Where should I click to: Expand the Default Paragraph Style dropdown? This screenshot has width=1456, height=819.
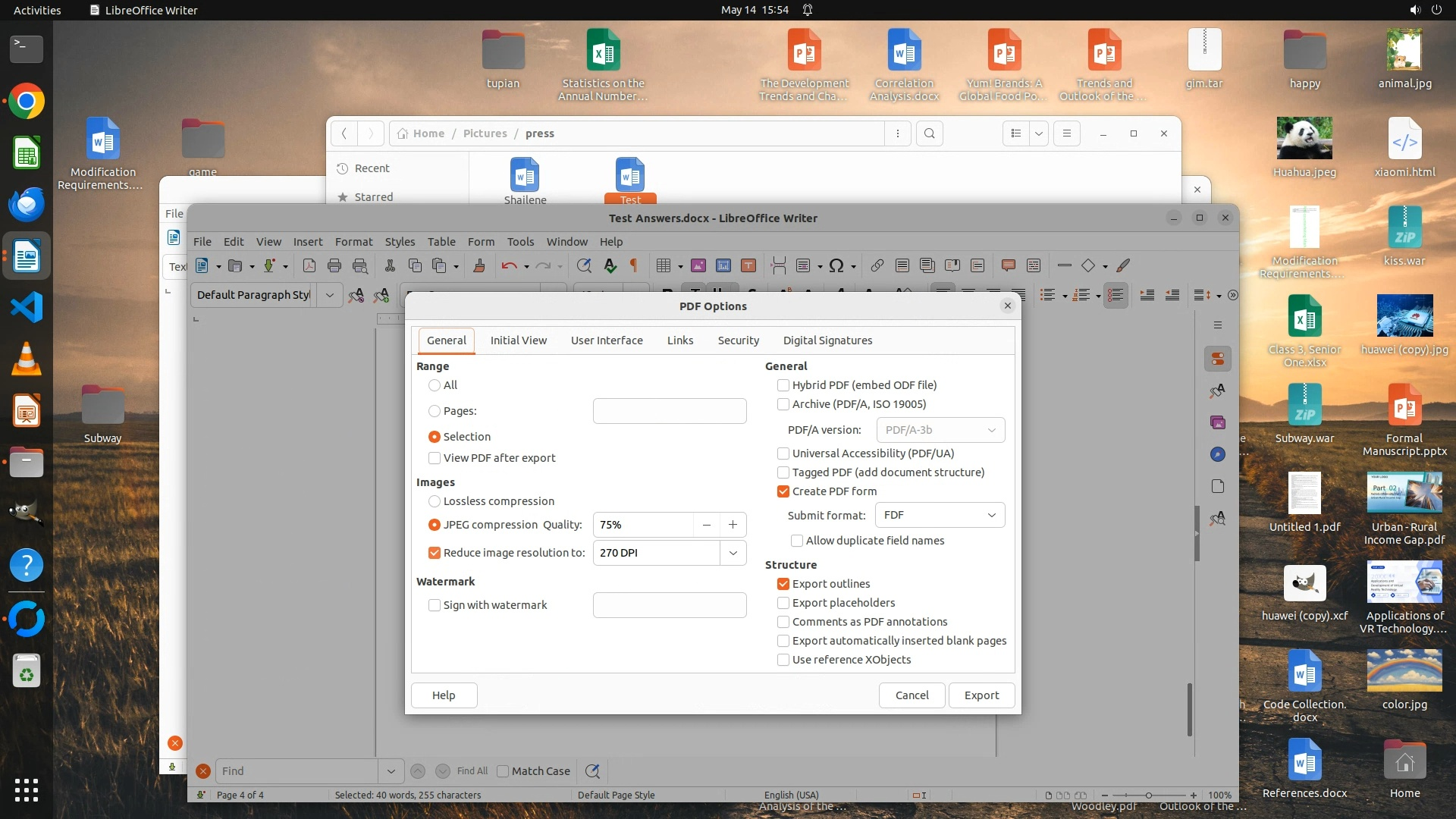click(x=330, y=295)
